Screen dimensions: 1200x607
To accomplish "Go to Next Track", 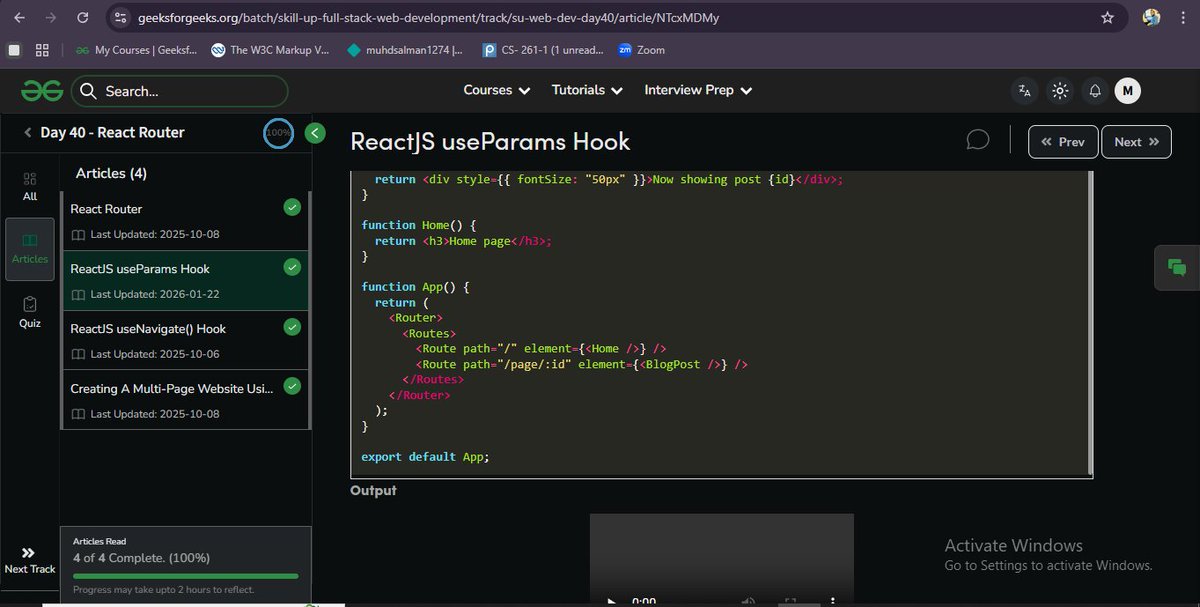I will click(29, 561).
